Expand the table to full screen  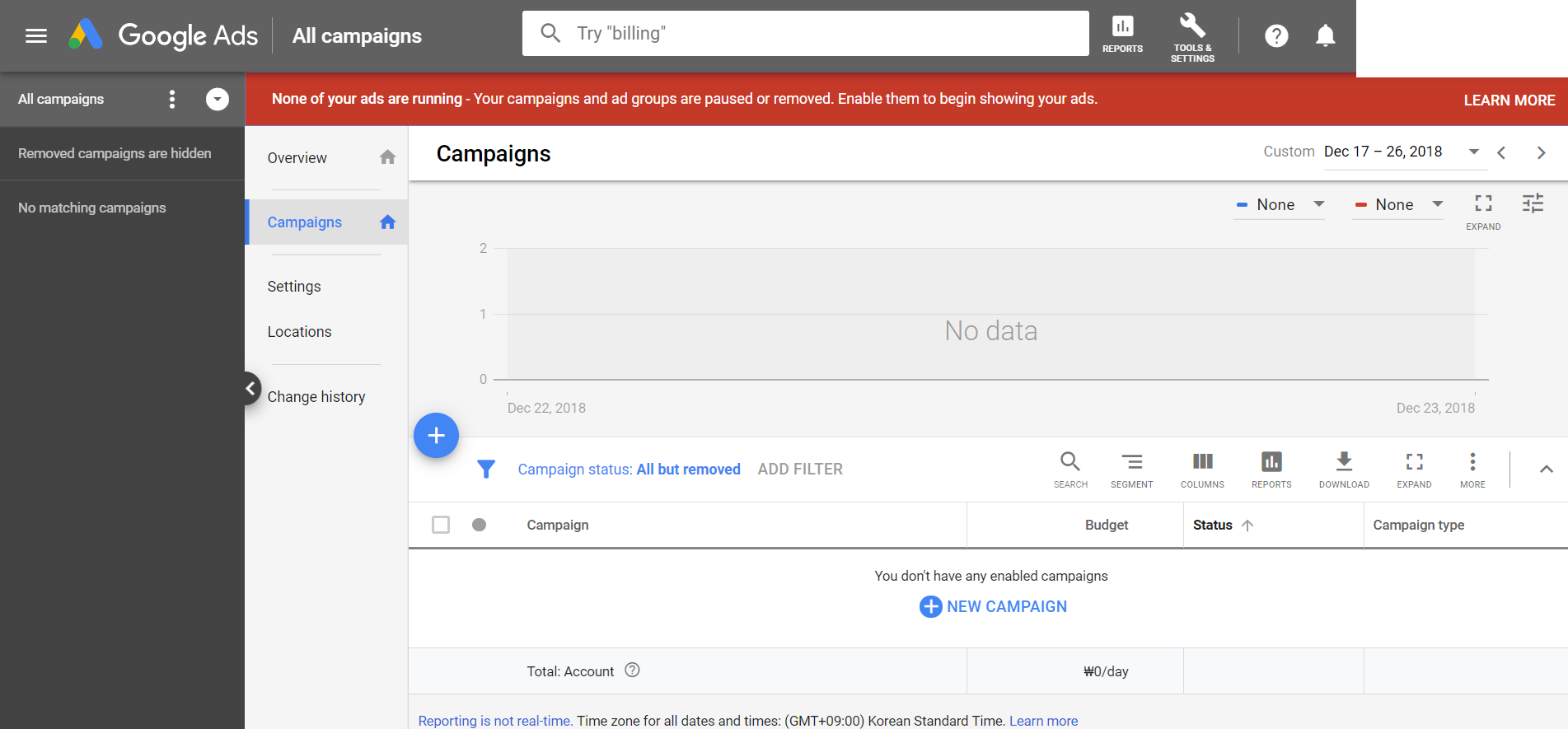[x=1414, y=470]
